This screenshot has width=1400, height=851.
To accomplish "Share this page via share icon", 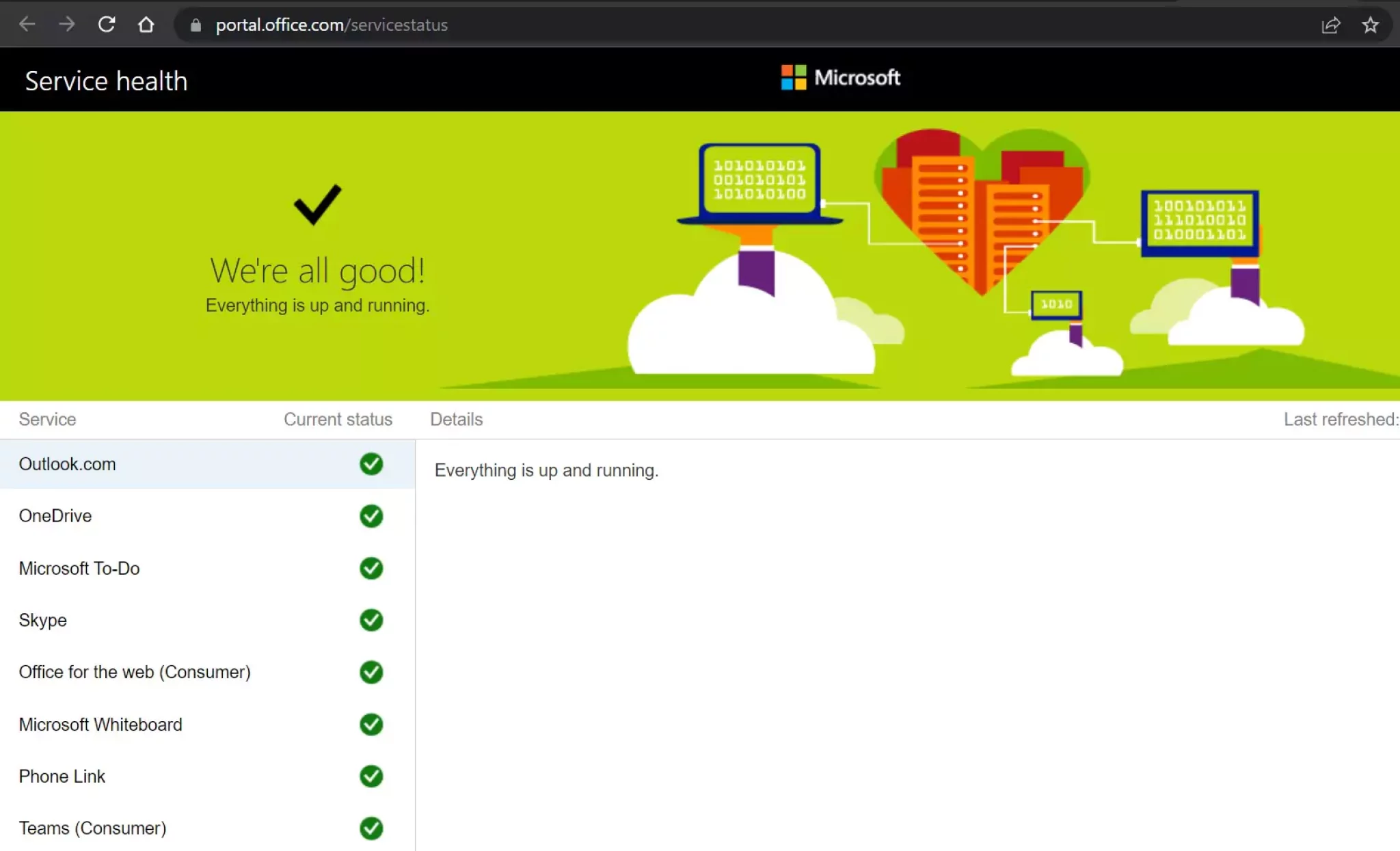I will point(1330,25).
